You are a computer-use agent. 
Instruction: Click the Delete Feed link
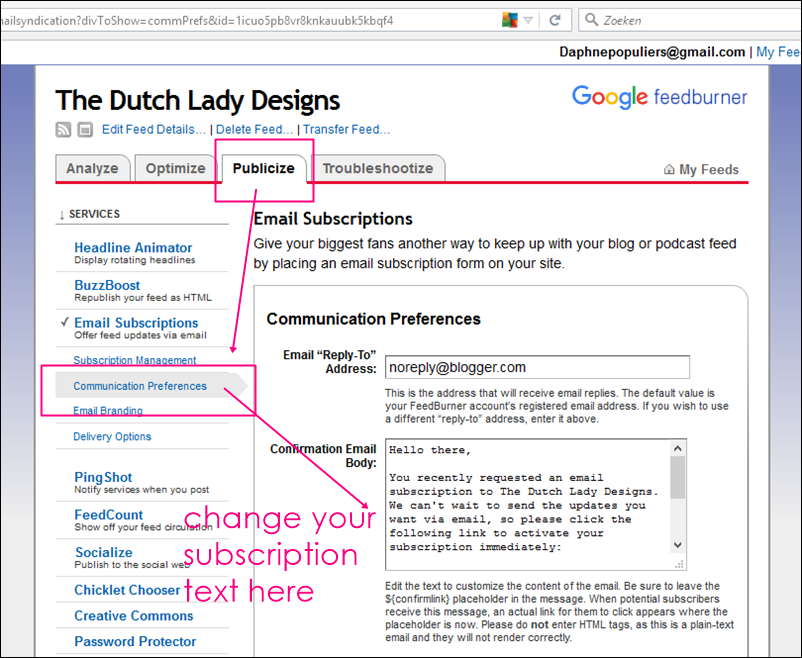pyautogui.click(x=254, y=129)
